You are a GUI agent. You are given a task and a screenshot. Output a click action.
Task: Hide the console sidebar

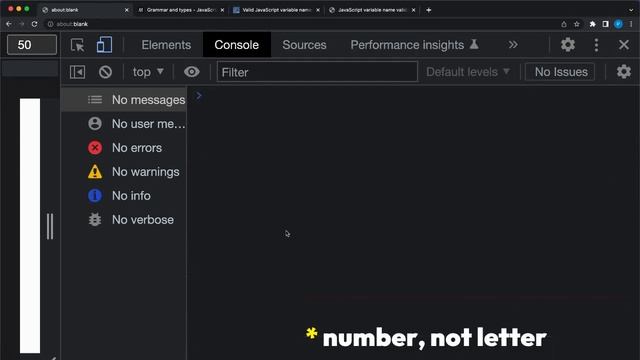pos(78,72)
